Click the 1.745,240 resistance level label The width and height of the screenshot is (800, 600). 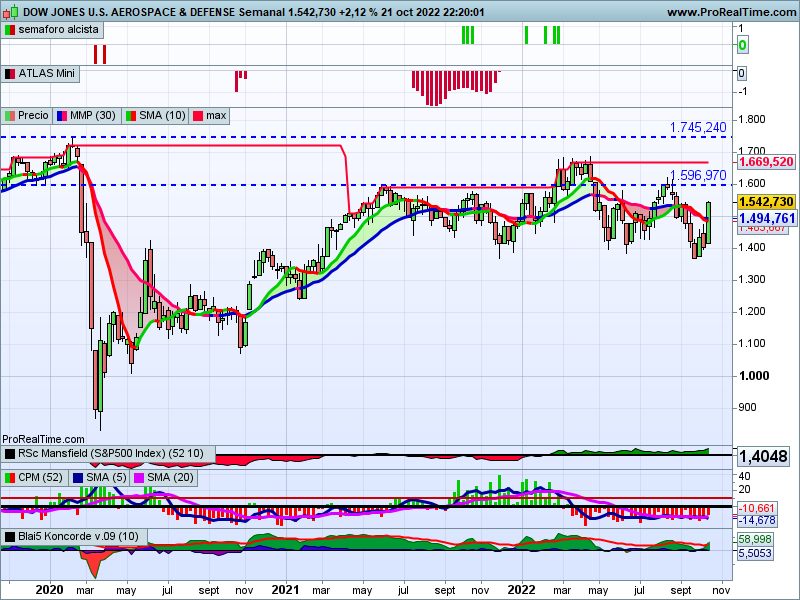(697, 128)
